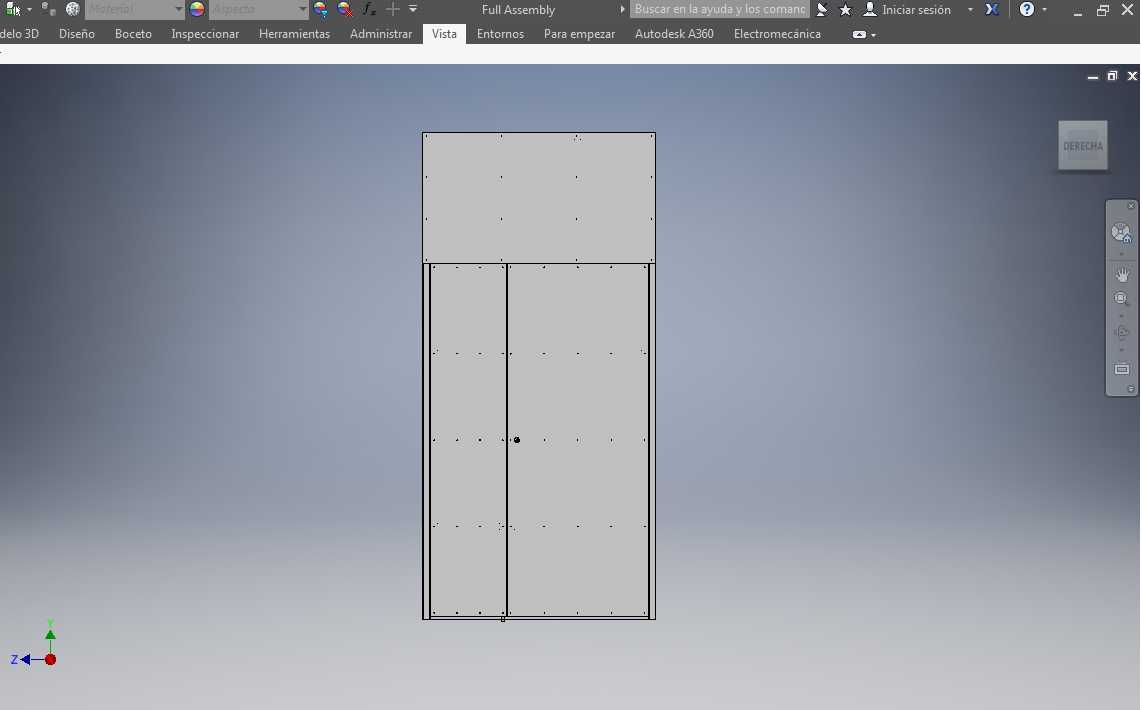
Task: Click the Look At icon in navigation bar
Action: coord(1122,369)
